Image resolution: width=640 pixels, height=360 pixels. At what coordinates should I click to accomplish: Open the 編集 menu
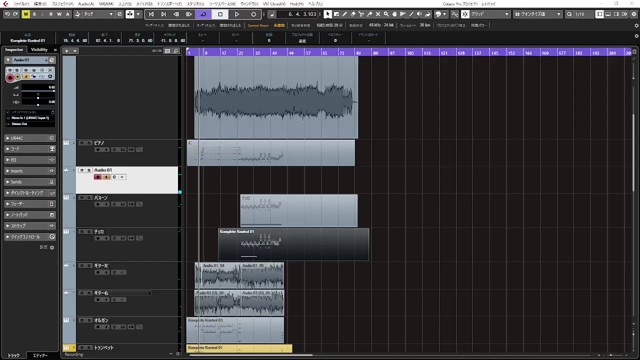pyautogui.click(x=40, y=4)
